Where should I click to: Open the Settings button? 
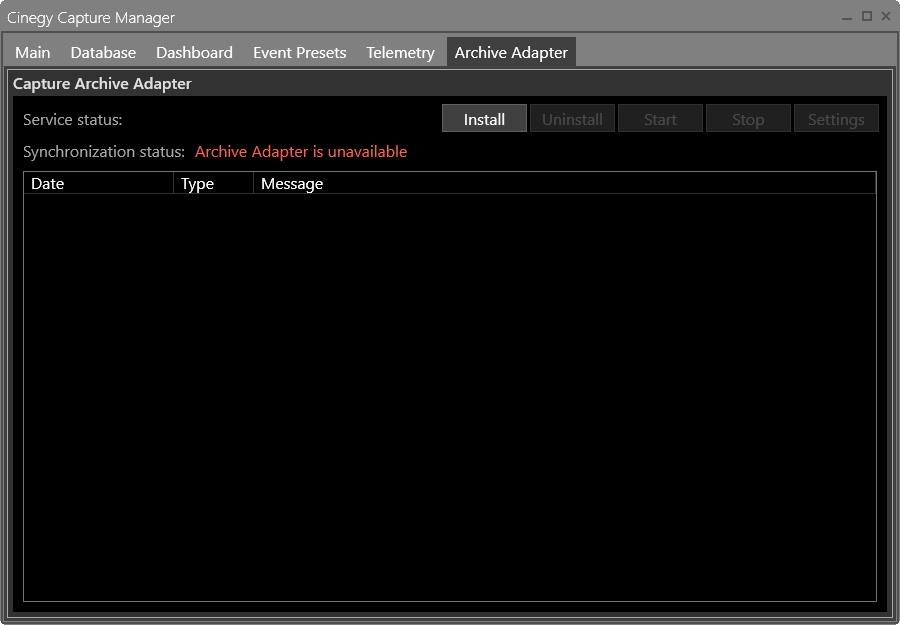(x=836, y=118)
